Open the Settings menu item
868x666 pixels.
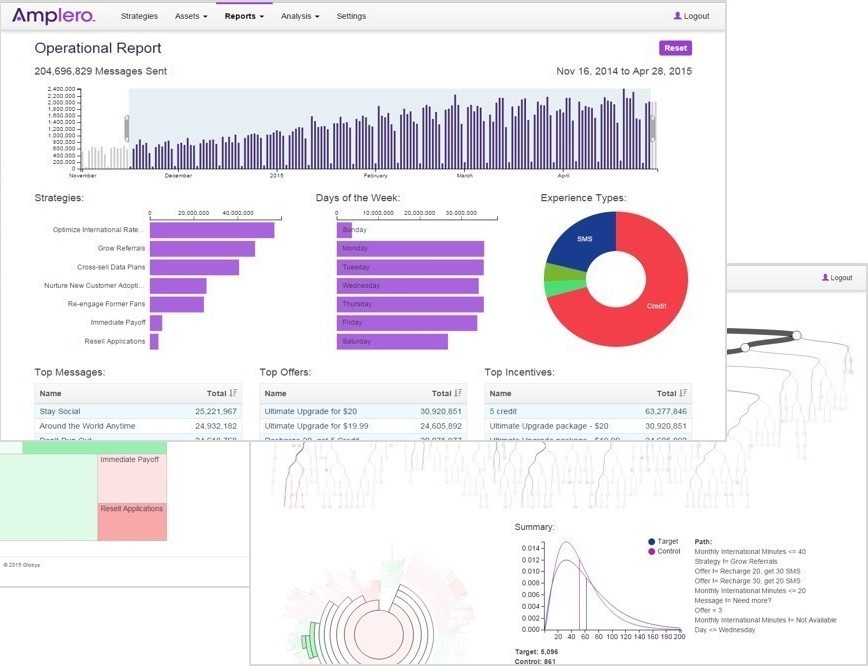351,17
